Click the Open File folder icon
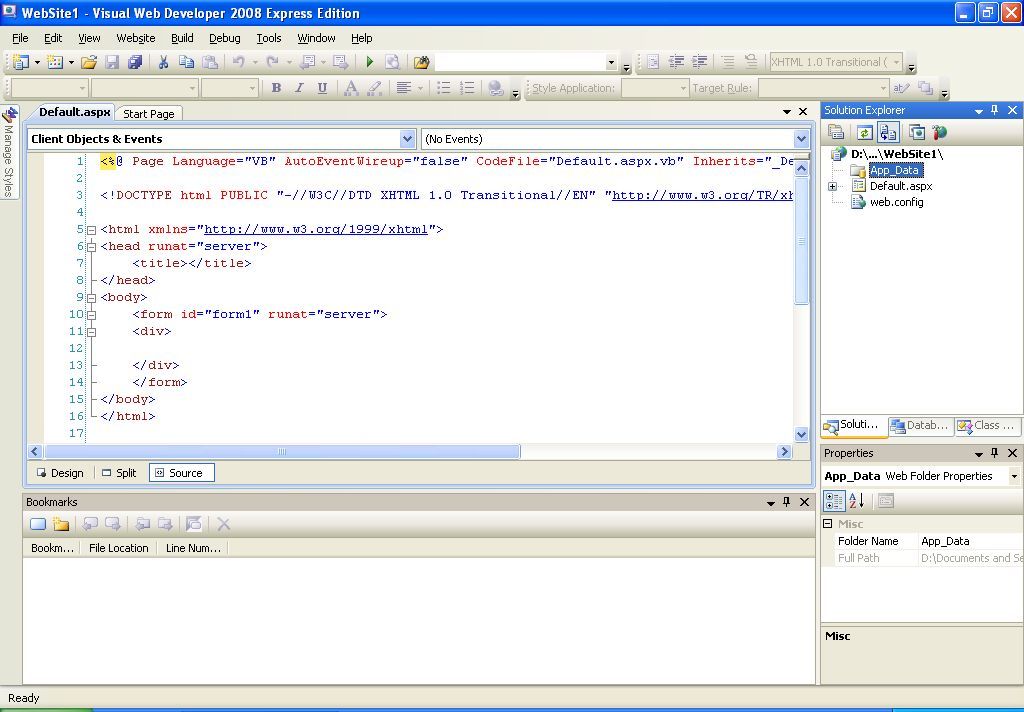Viewport: 1024px width, 712px height. pos(89,62)
